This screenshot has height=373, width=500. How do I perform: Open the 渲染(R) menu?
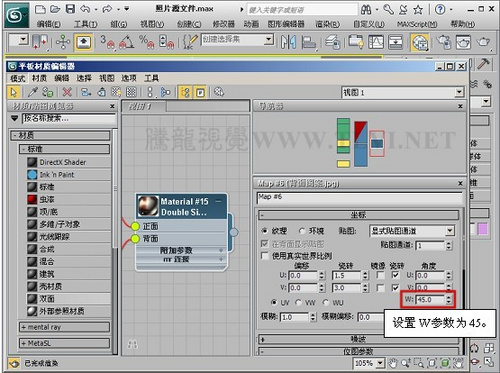(x=327, y=24)
